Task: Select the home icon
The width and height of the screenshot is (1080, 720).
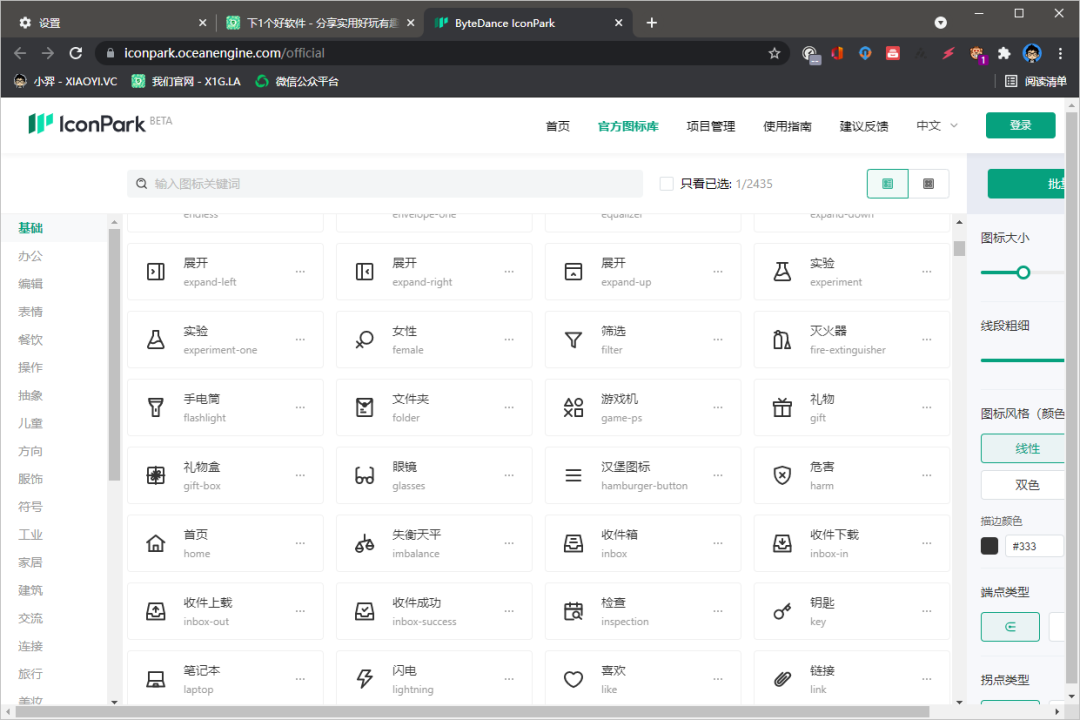Action: tap(156, 543)
